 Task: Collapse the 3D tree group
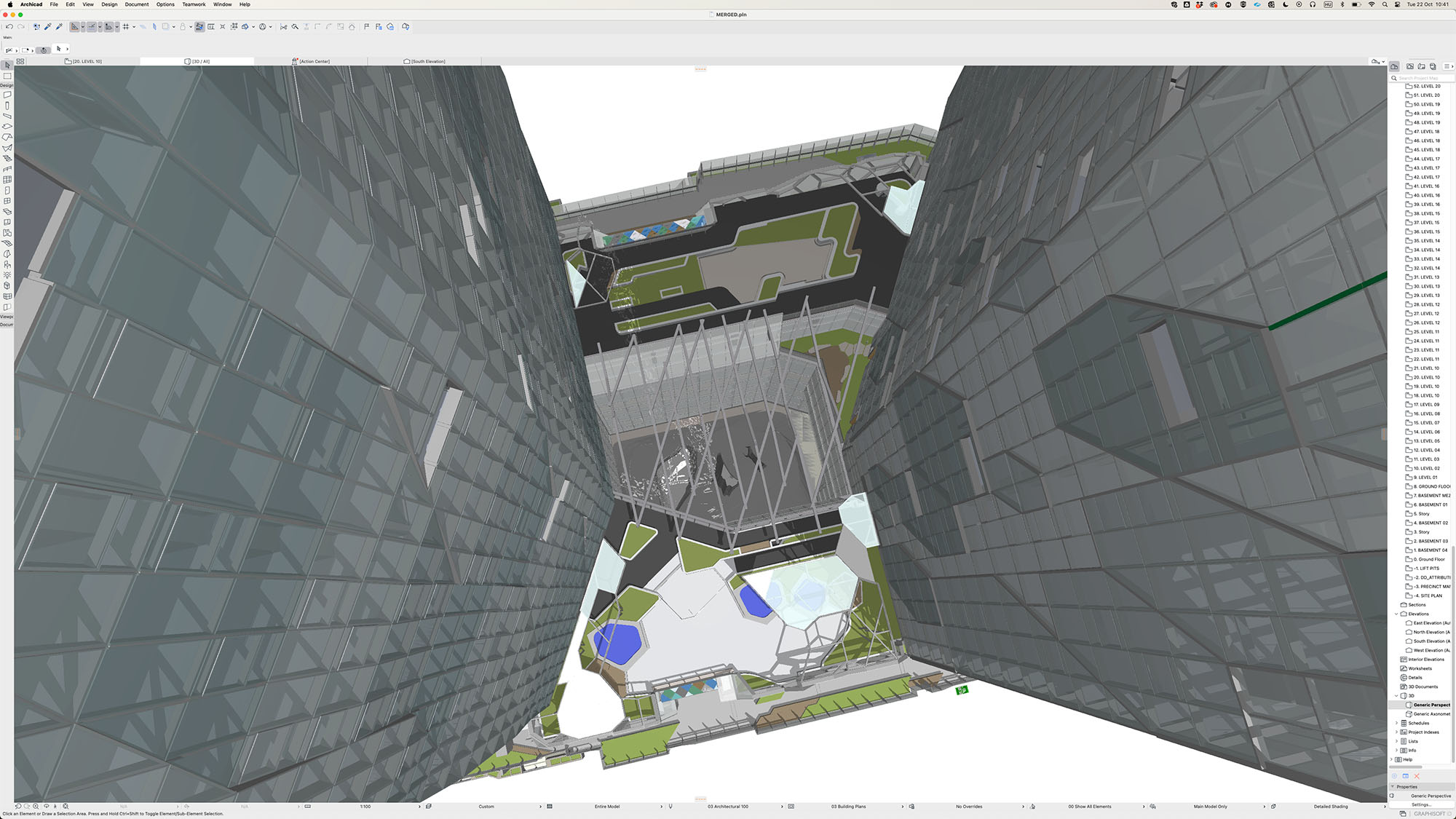point(1396,696)
